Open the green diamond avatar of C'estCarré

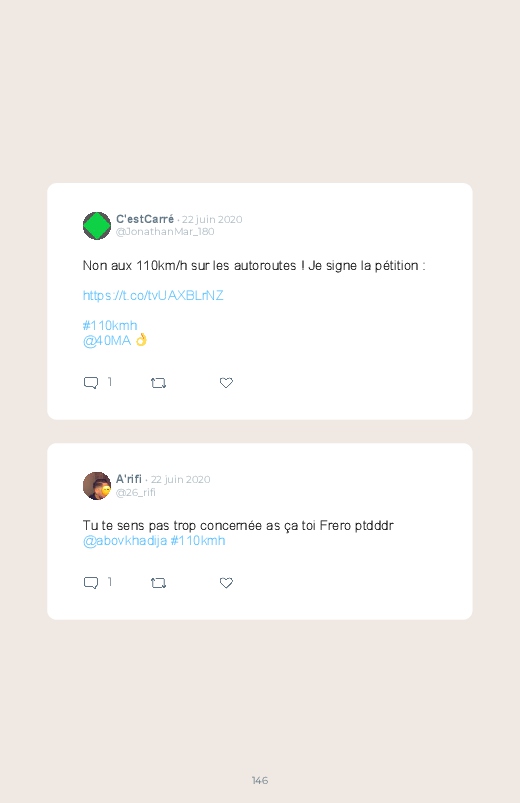97,226
